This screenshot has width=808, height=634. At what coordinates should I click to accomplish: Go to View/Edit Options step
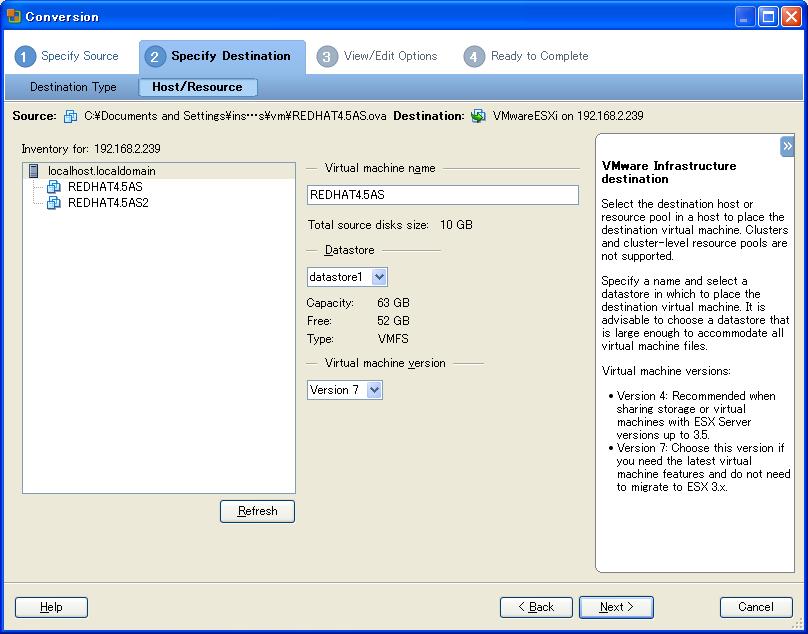377,56
